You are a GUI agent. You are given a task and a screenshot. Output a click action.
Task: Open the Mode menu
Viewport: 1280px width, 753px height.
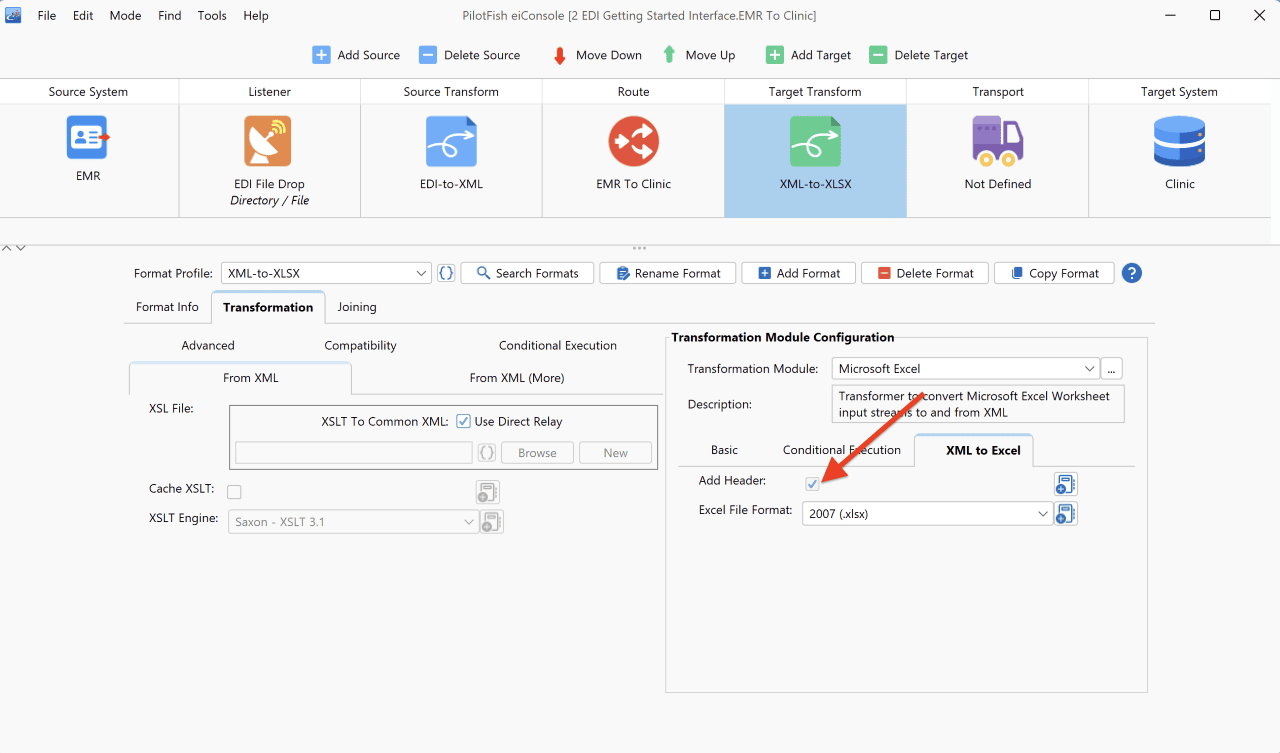(125, 16)
